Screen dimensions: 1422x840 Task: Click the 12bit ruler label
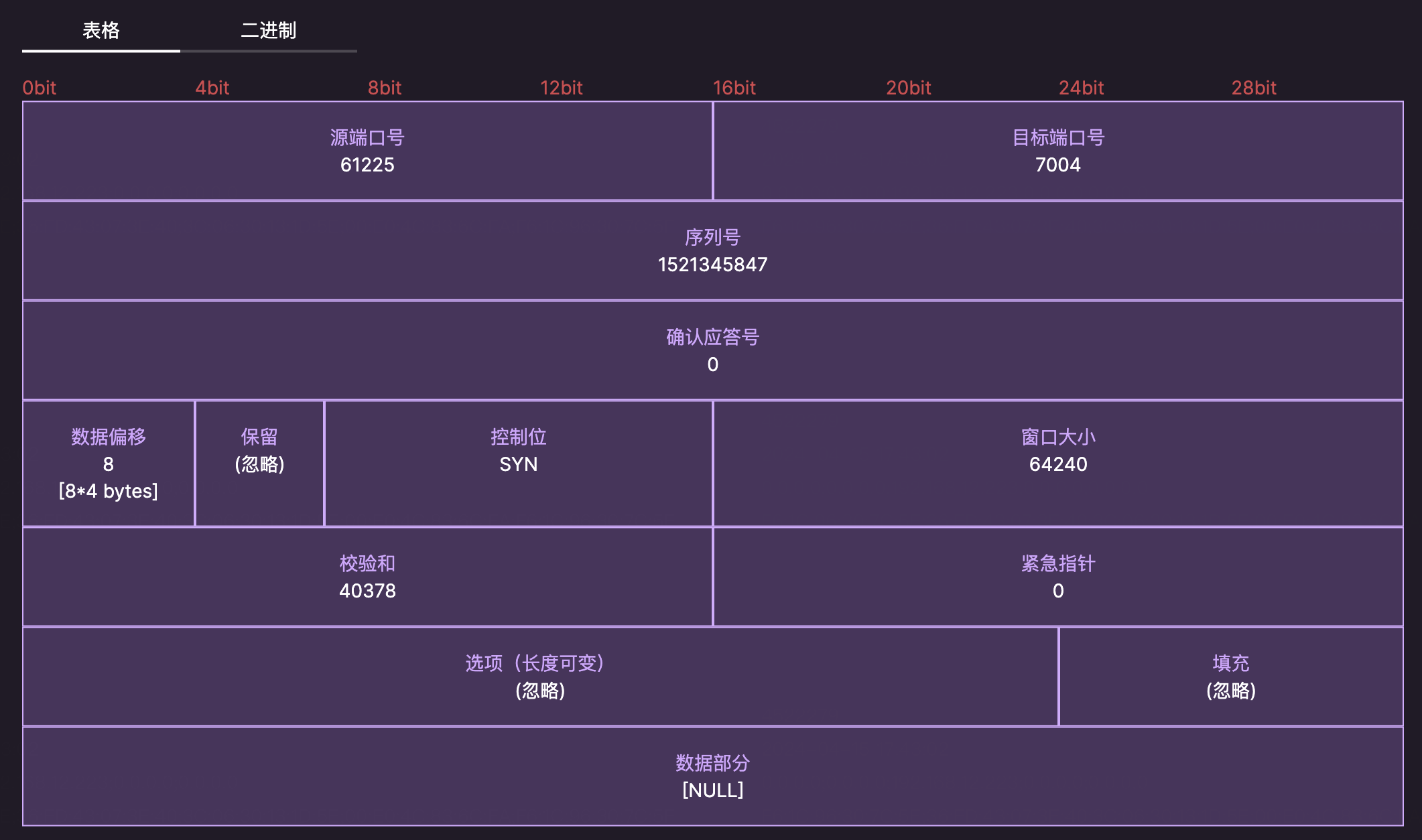coord(562,88)
